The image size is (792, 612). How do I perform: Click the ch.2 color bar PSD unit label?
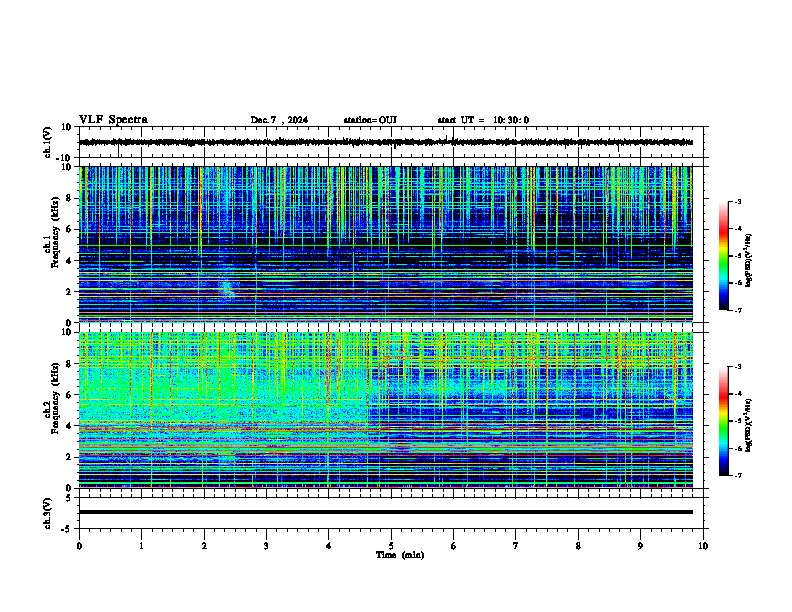(749, 426)
